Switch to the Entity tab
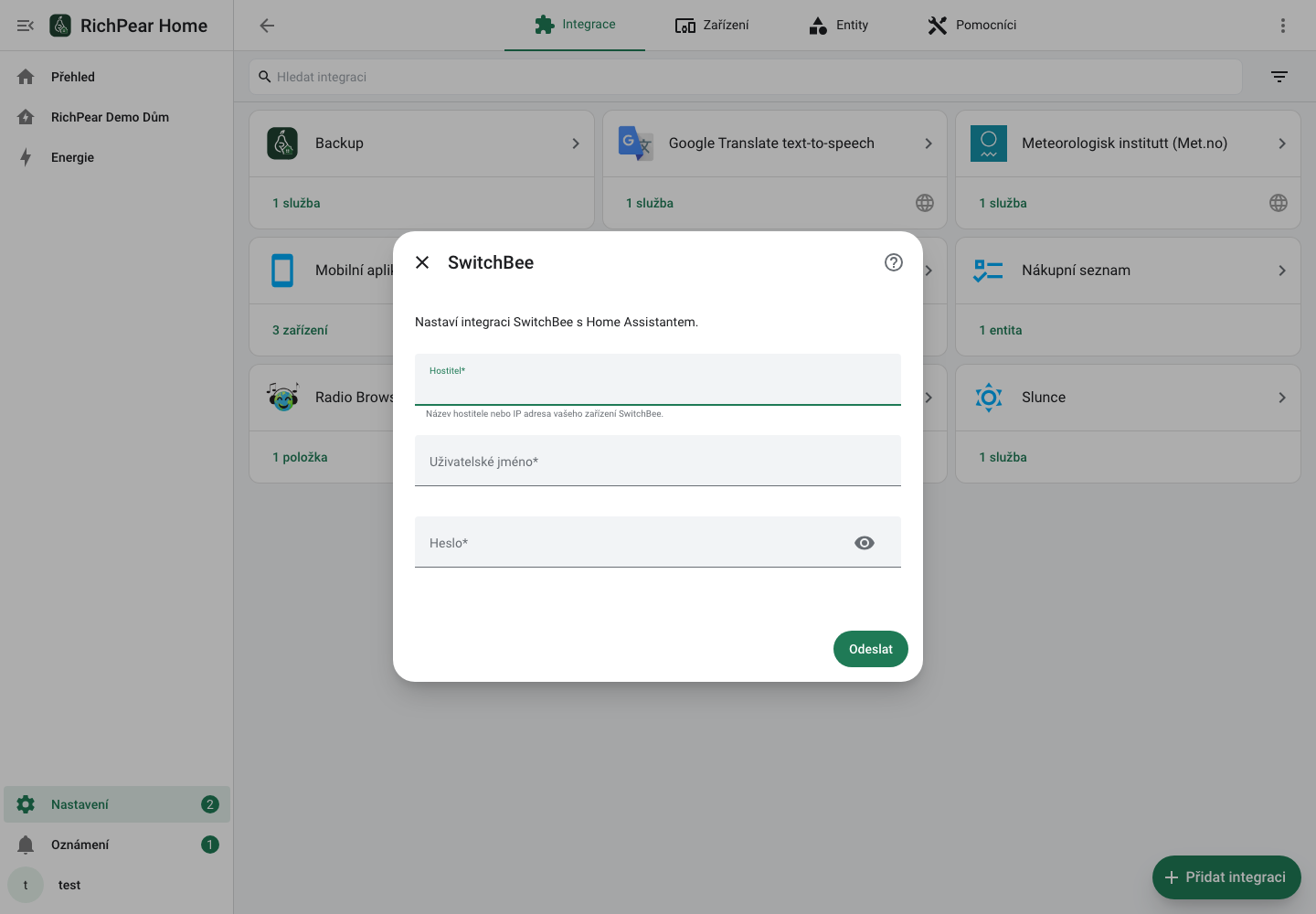The image size is (1316, 914). (838, 25)
